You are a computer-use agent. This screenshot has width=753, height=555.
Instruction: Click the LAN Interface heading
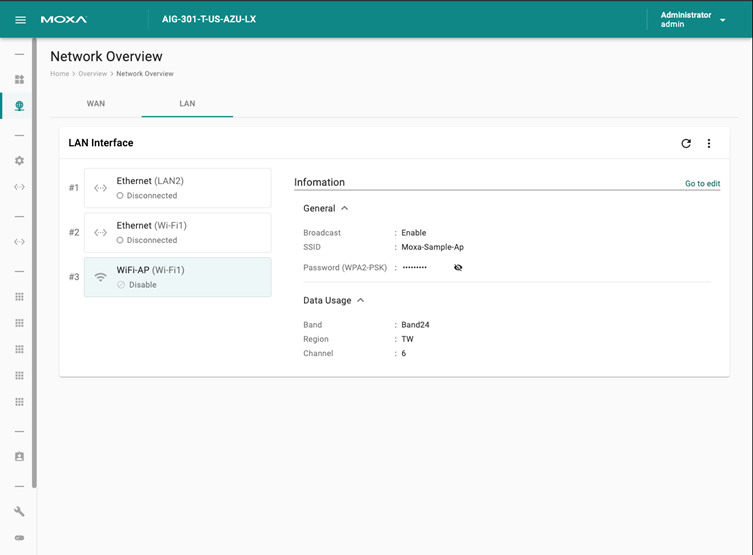[x=101, y=143]
